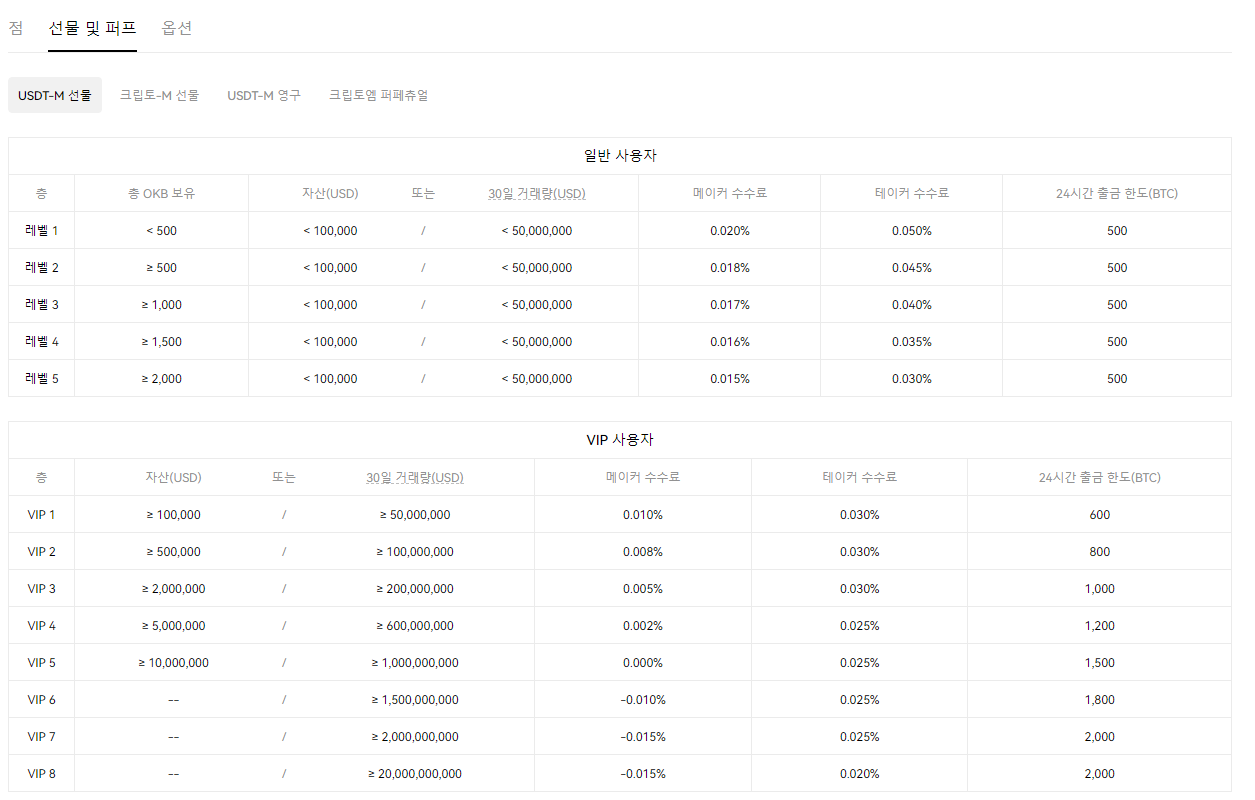The width and height of the screenshot is (1255, 800).
Task: Click the 0.045% taker fee value
Action: [912, 268]
